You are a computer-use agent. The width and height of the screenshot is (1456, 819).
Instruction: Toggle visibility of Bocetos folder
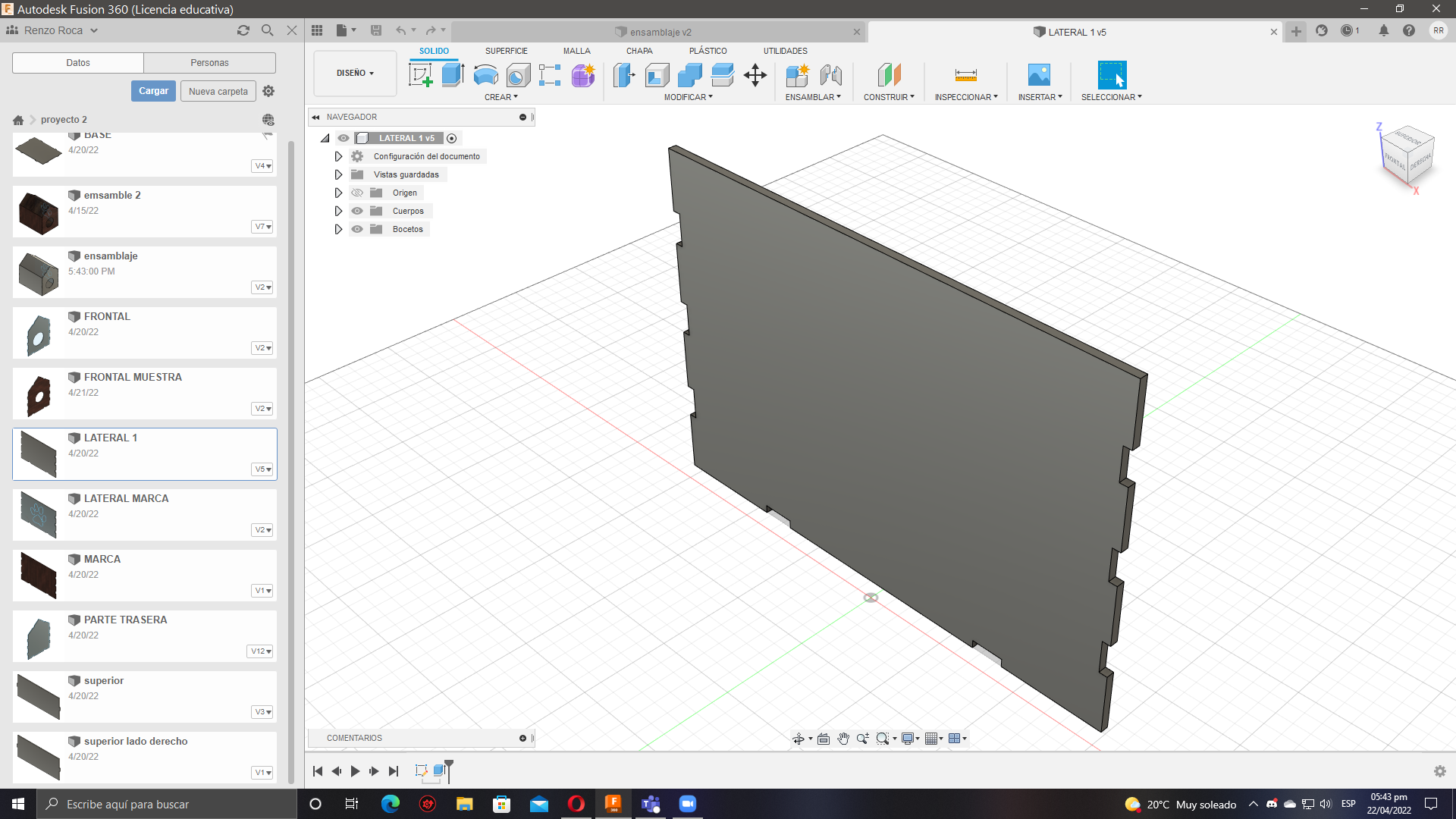[x=357, y=229]
